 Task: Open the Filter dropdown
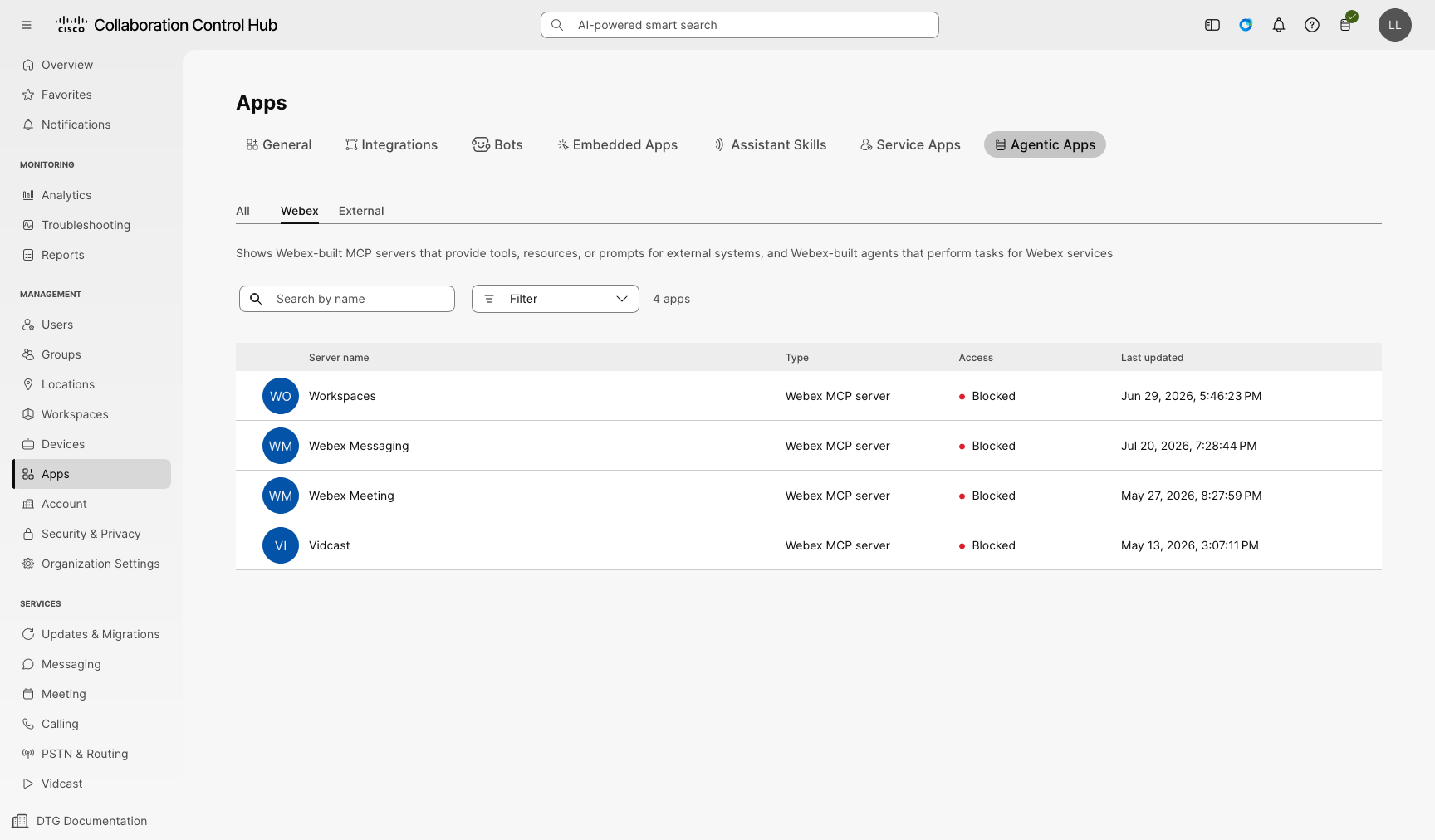556,299
